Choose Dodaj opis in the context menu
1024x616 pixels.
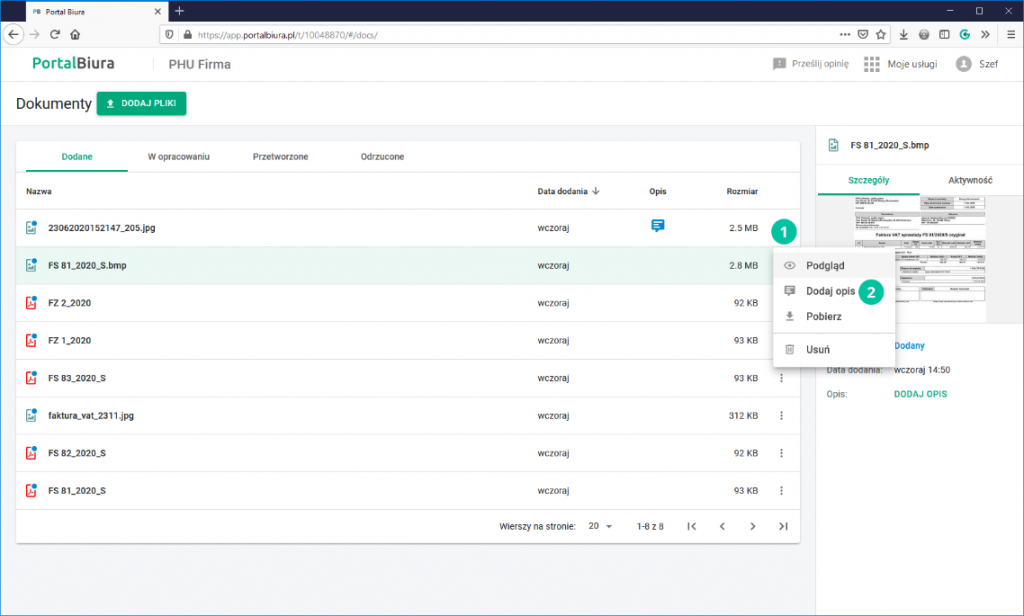pyautogui.click(x=834, y=291)
